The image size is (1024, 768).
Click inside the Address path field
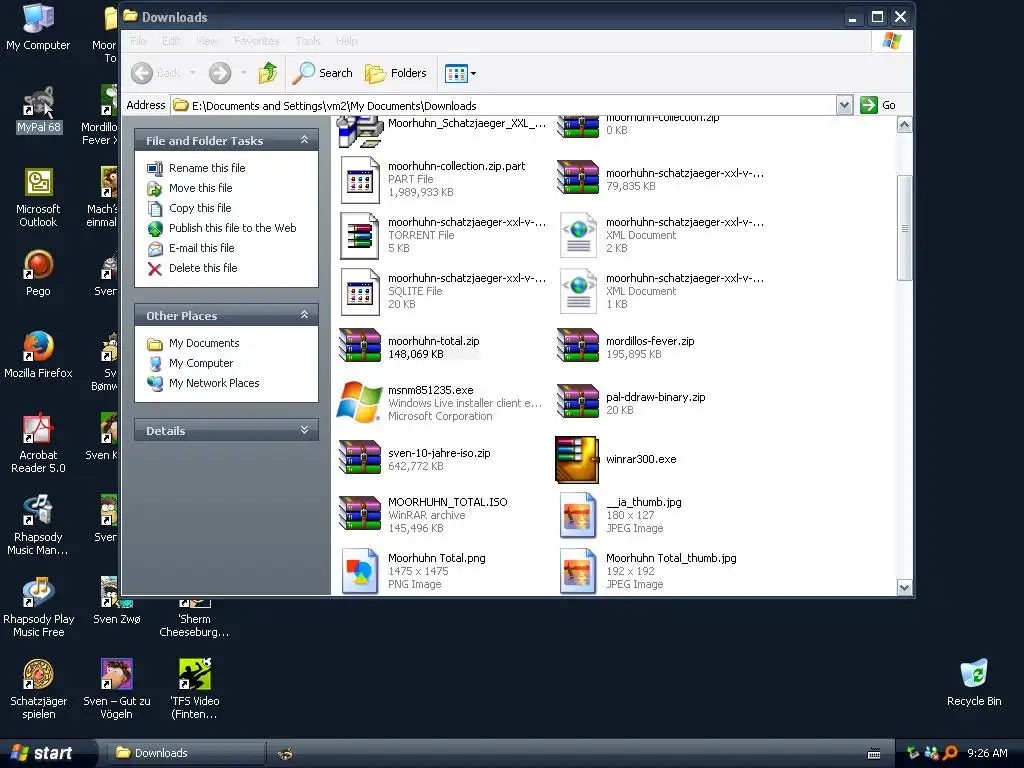click(x=504, y=105)
